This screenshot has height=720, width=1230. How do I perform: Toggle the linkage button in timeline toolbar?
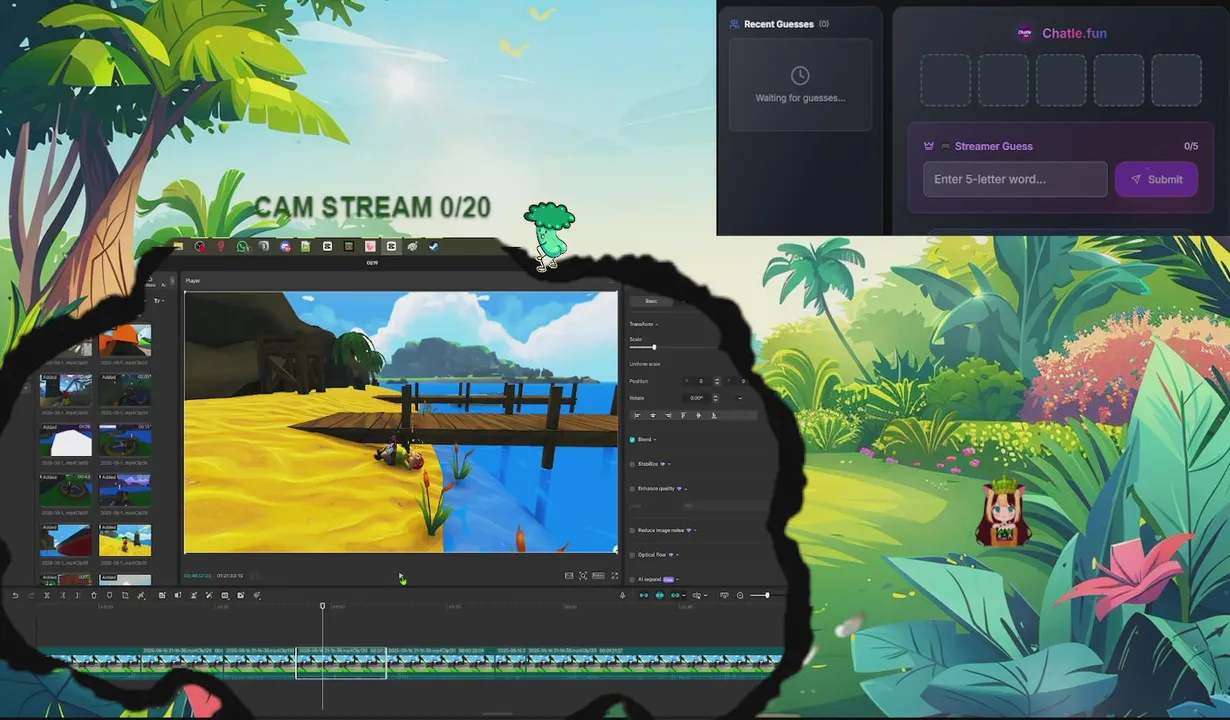click(x=675, y=595)
